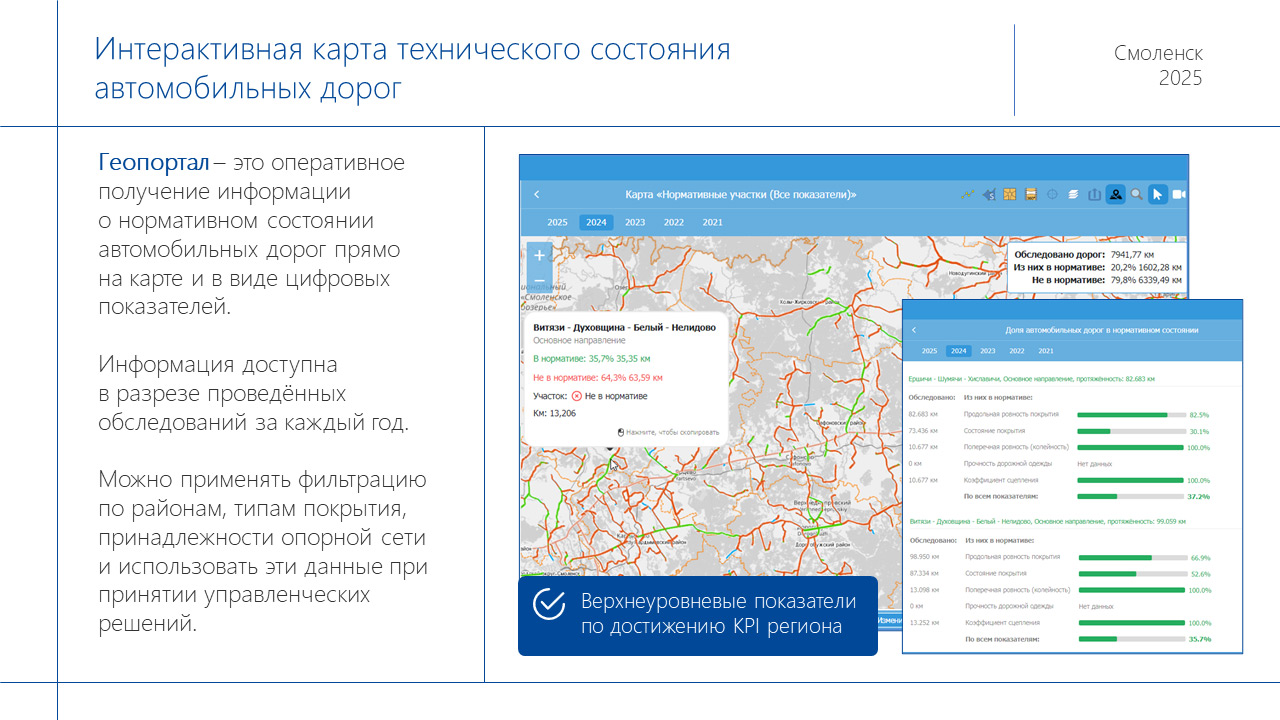Click panel title 'Доля автомобильных дорог в нормативном состоянии'
This screenshot has width=1280, height=720.
coord(1101,330)
